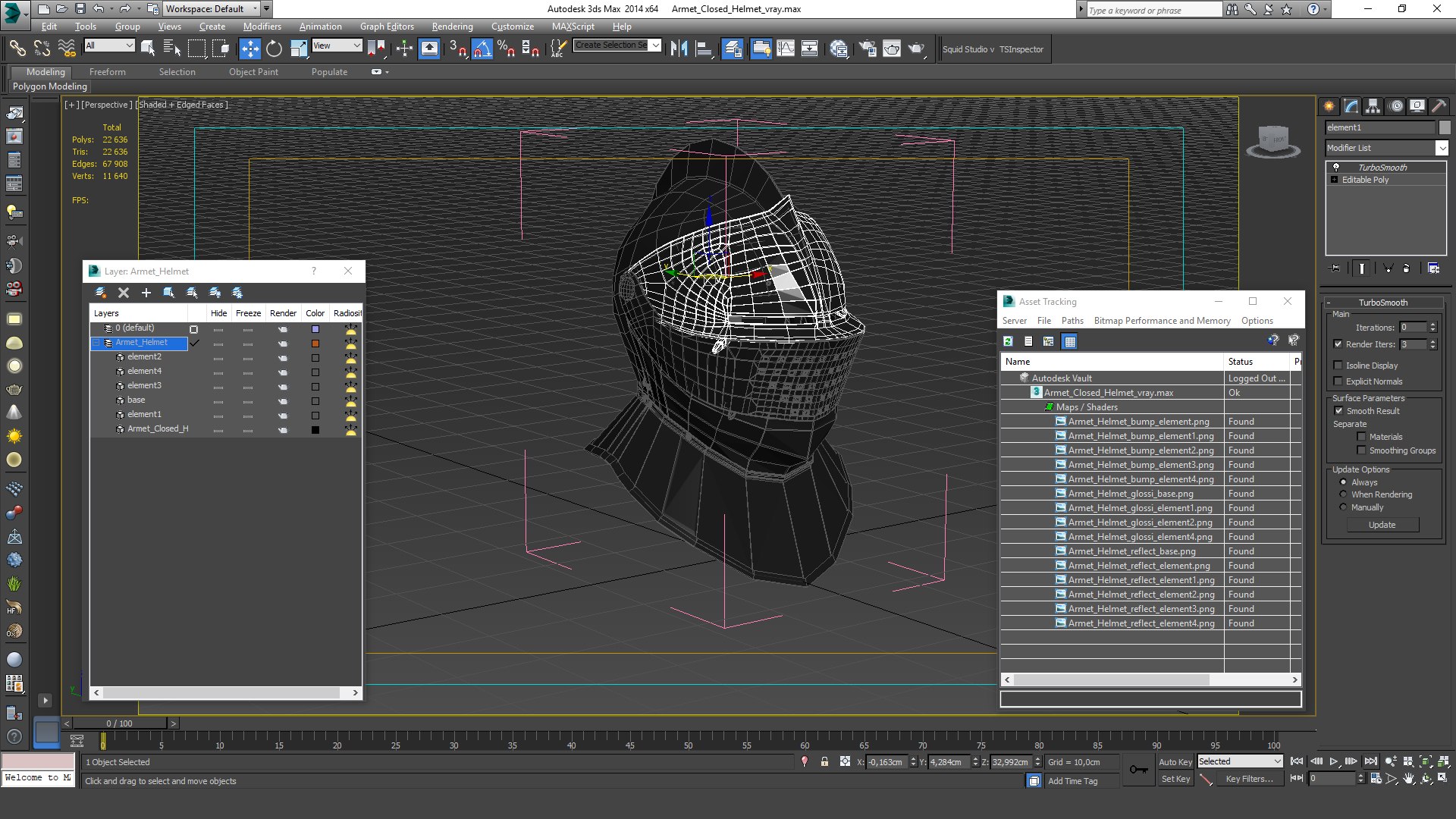Create new layer plus icon

146,293
